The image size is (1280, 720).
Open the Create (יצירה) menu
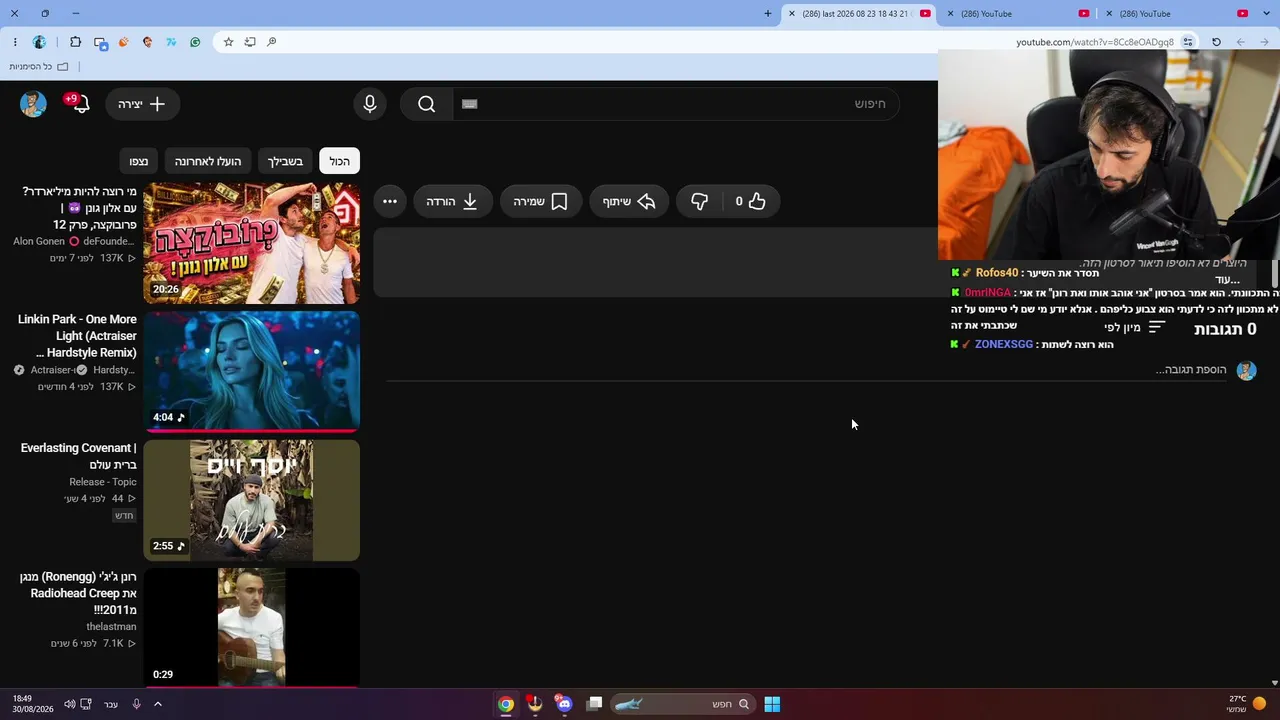point(142,104)
